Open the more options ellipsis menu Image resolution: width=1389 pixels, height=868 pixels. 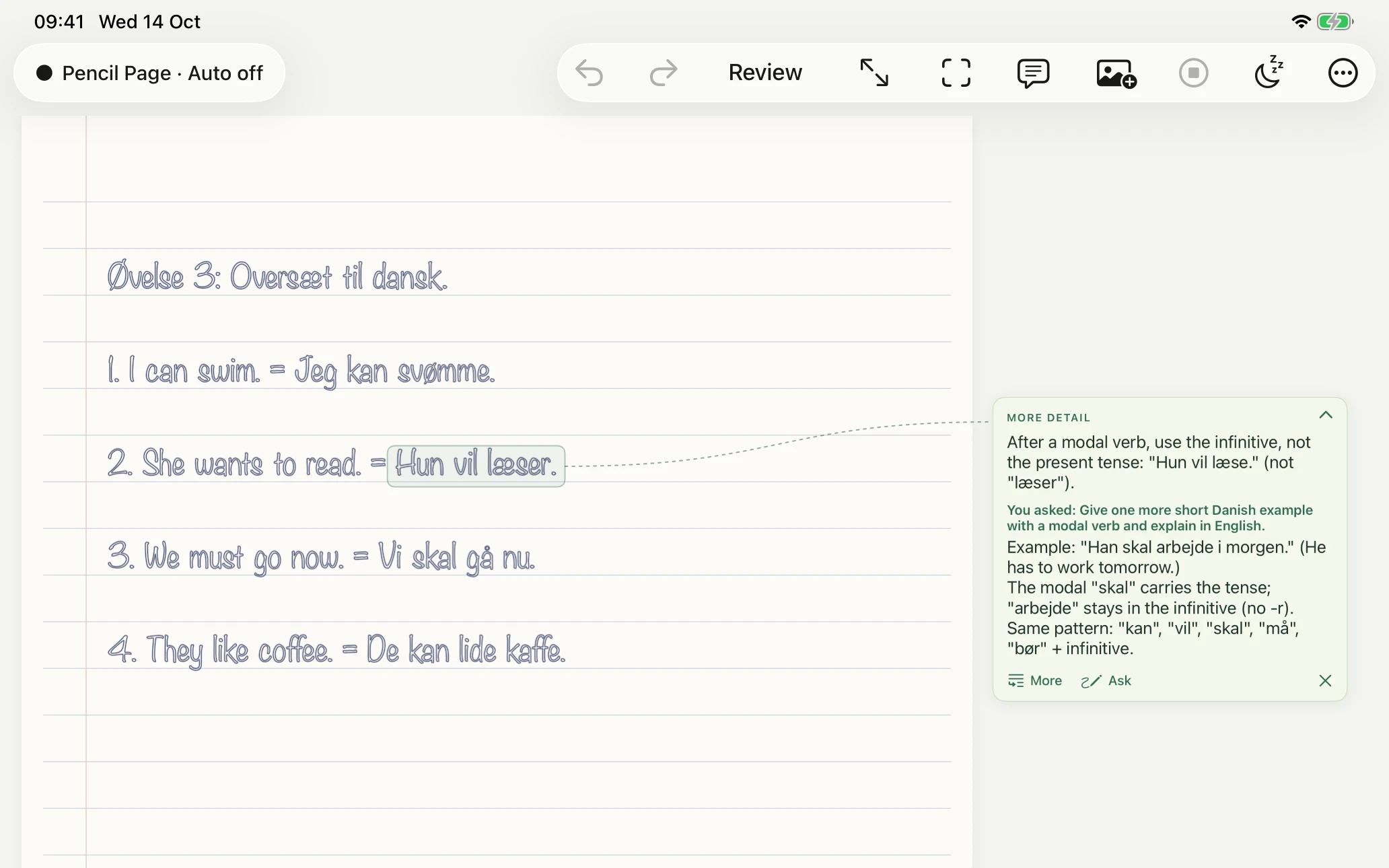point(1343,73)
